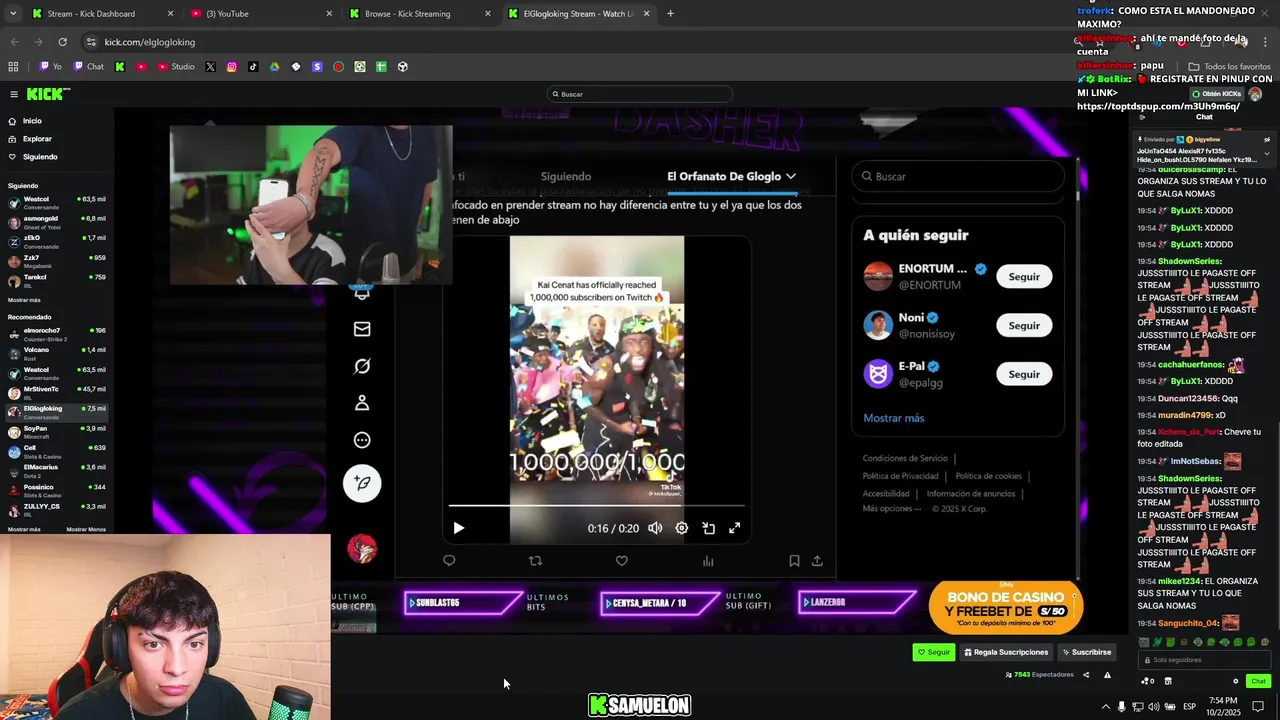Click the Solo seguidores chat input
The image size is (1280, 720).
click(x=1205, y=660)
